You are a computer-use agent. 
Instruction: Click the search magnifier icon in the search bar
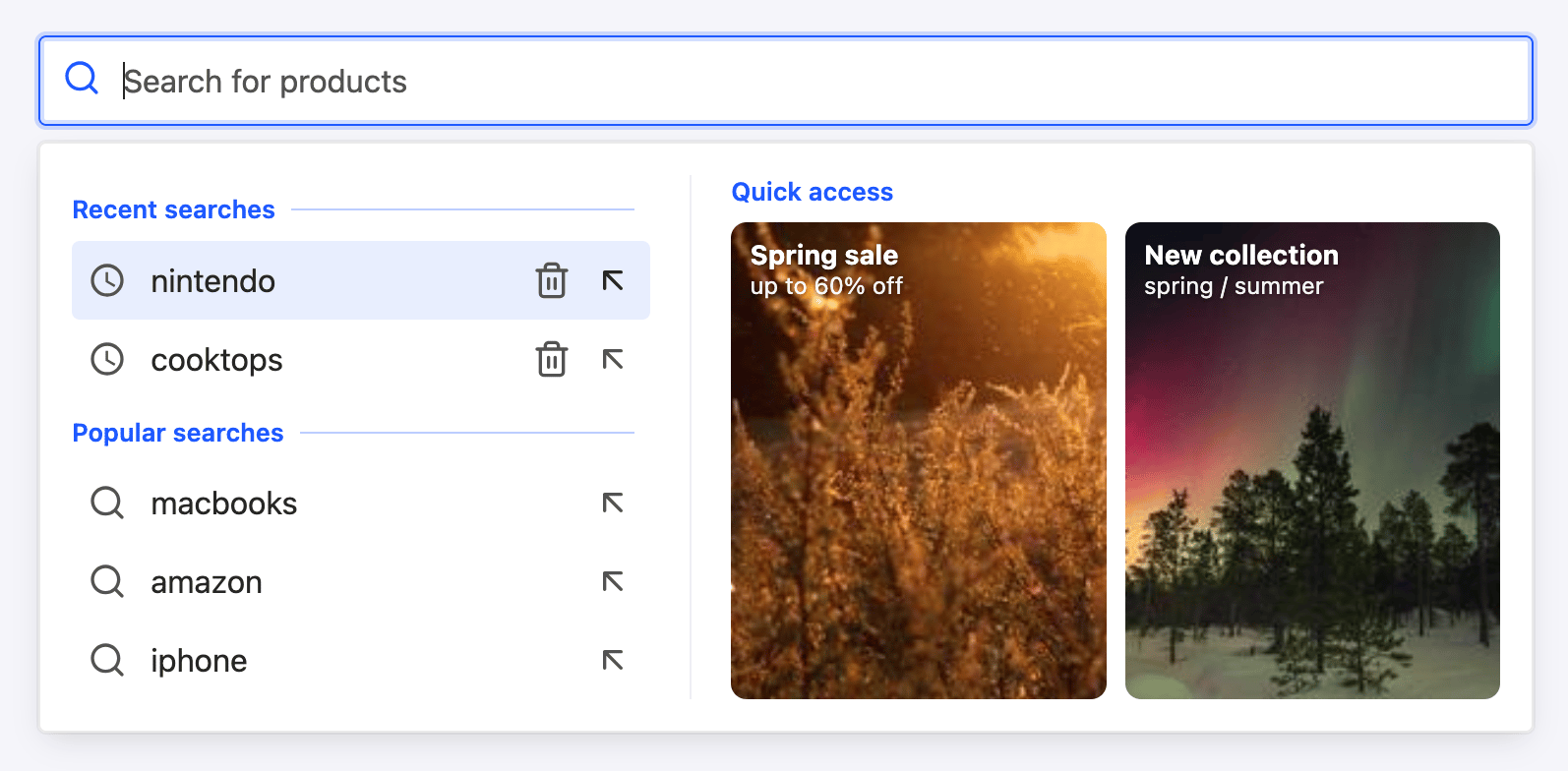coord(82,78)
